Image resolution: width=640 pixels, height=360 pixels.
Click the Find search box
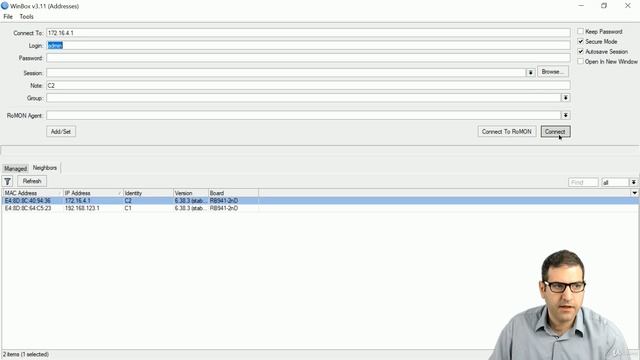pyautogui.click(x=583, y=182)
